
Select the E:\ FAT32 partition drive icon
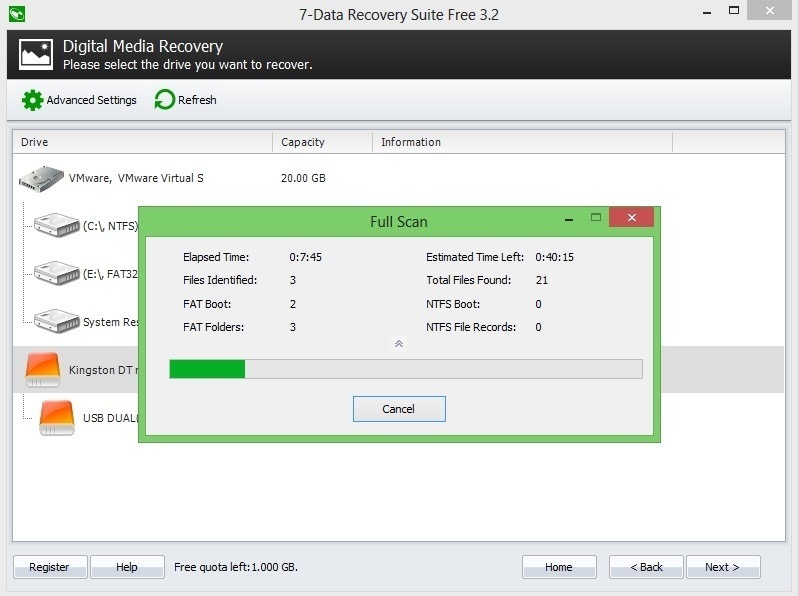(x=57, y=273)
